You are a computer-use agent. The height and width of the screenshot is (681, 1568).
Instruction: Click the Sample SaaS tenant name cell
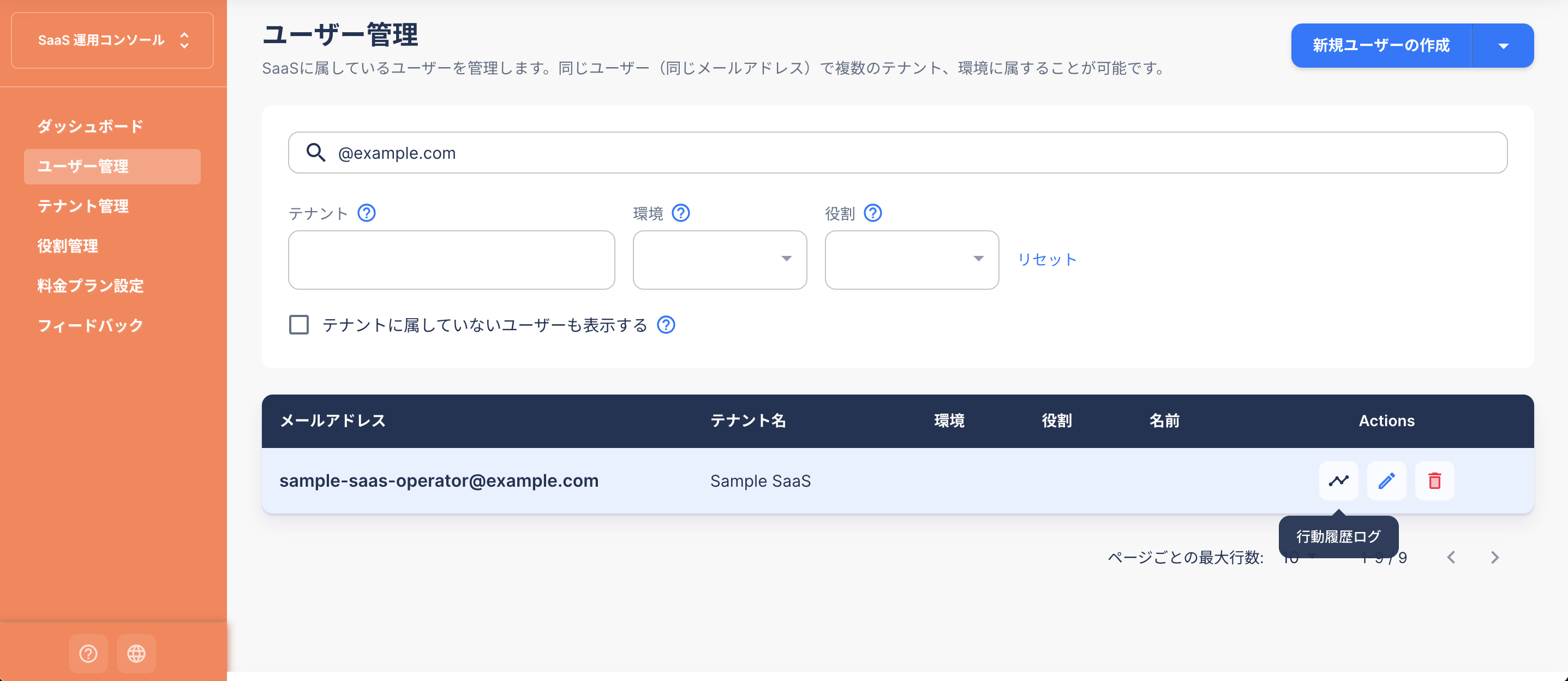click(760, 481)
